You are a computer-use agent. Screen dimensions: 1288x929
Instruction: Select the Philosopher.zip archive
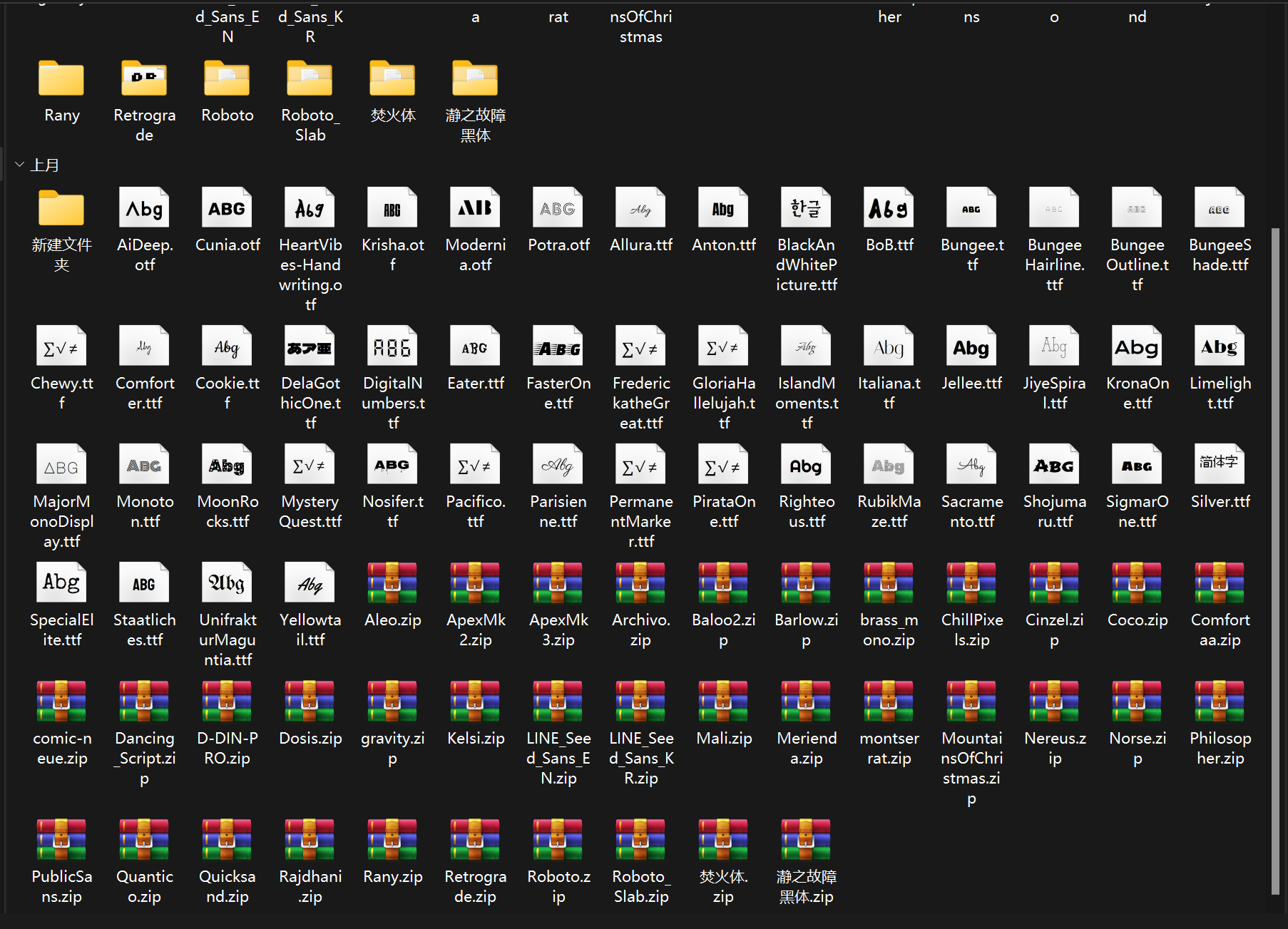coord(1220,702)
